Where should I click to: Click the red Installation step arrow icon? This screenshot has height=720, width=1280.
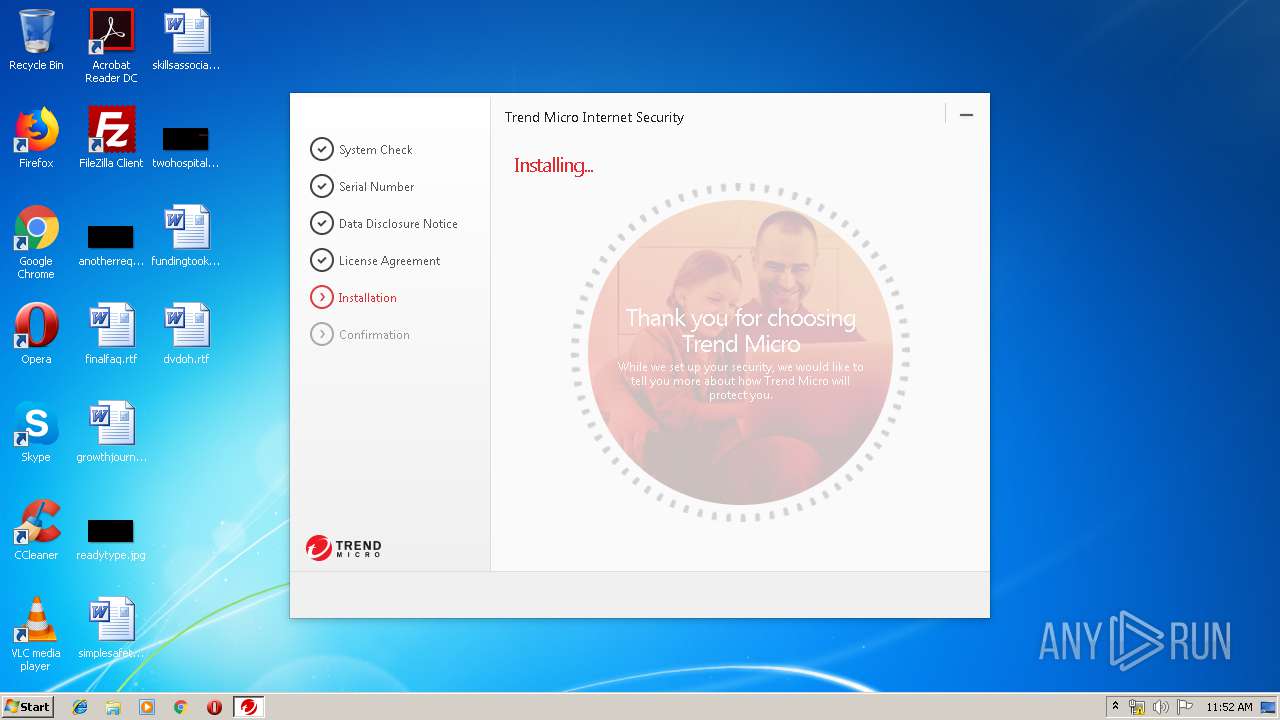(321, 297)
